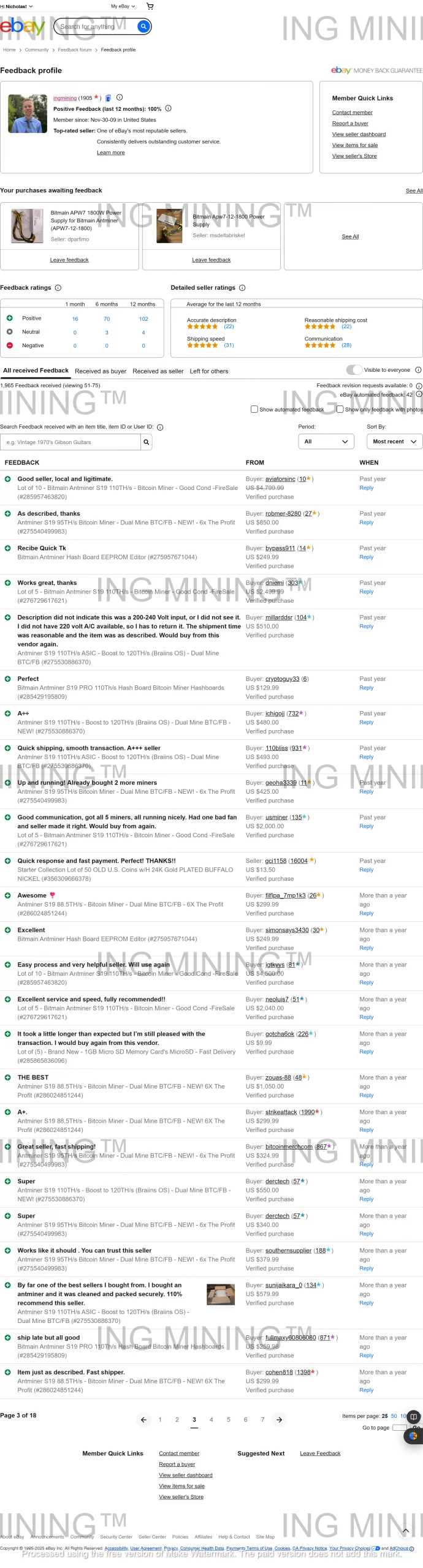Click the blue search magnifier button
The height and width of the screenshot is (1568, 423).
[x=143, y=26]
